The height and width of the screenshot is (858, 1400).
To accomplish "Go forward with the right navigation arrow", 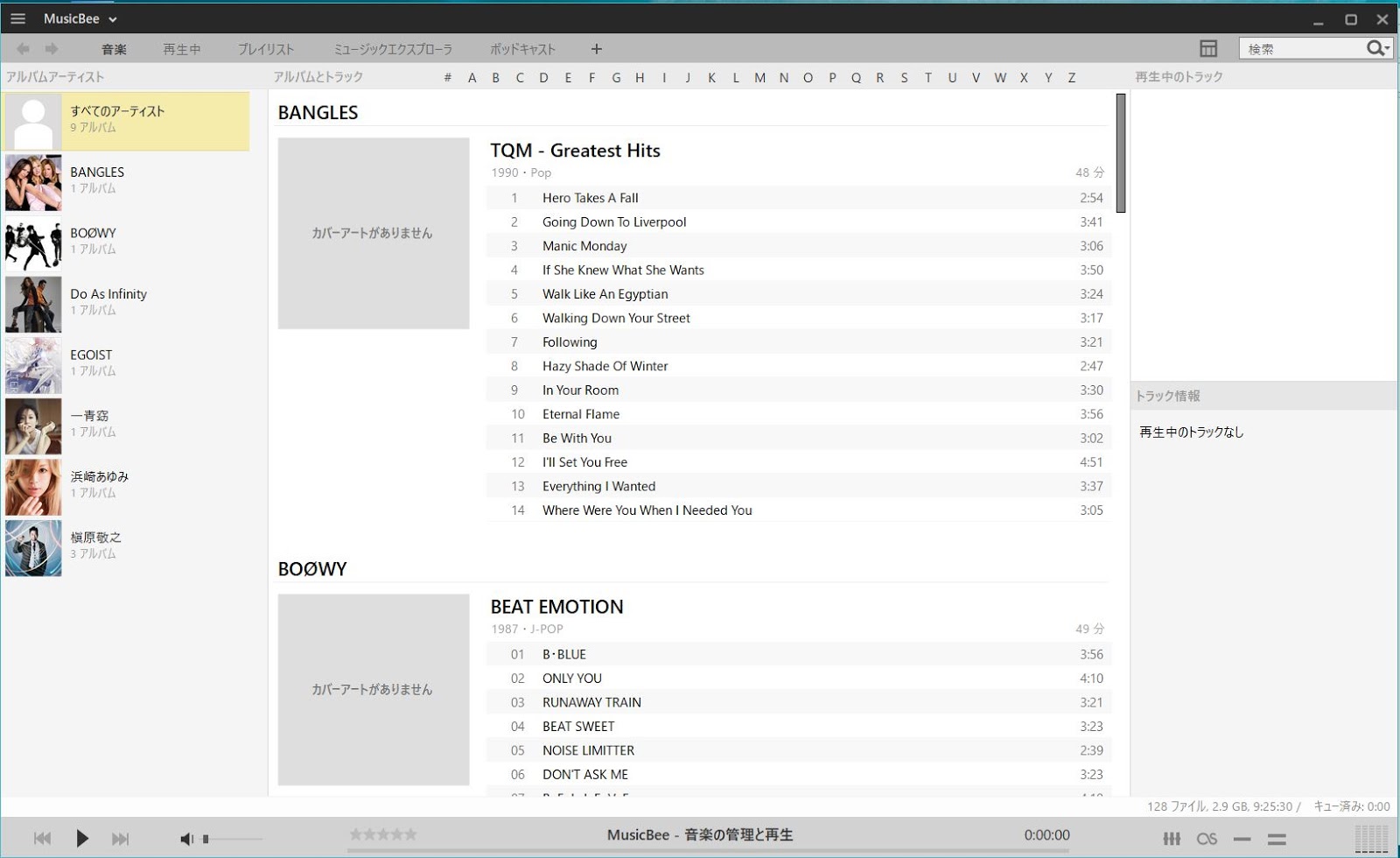I will [x=52, y=49].
